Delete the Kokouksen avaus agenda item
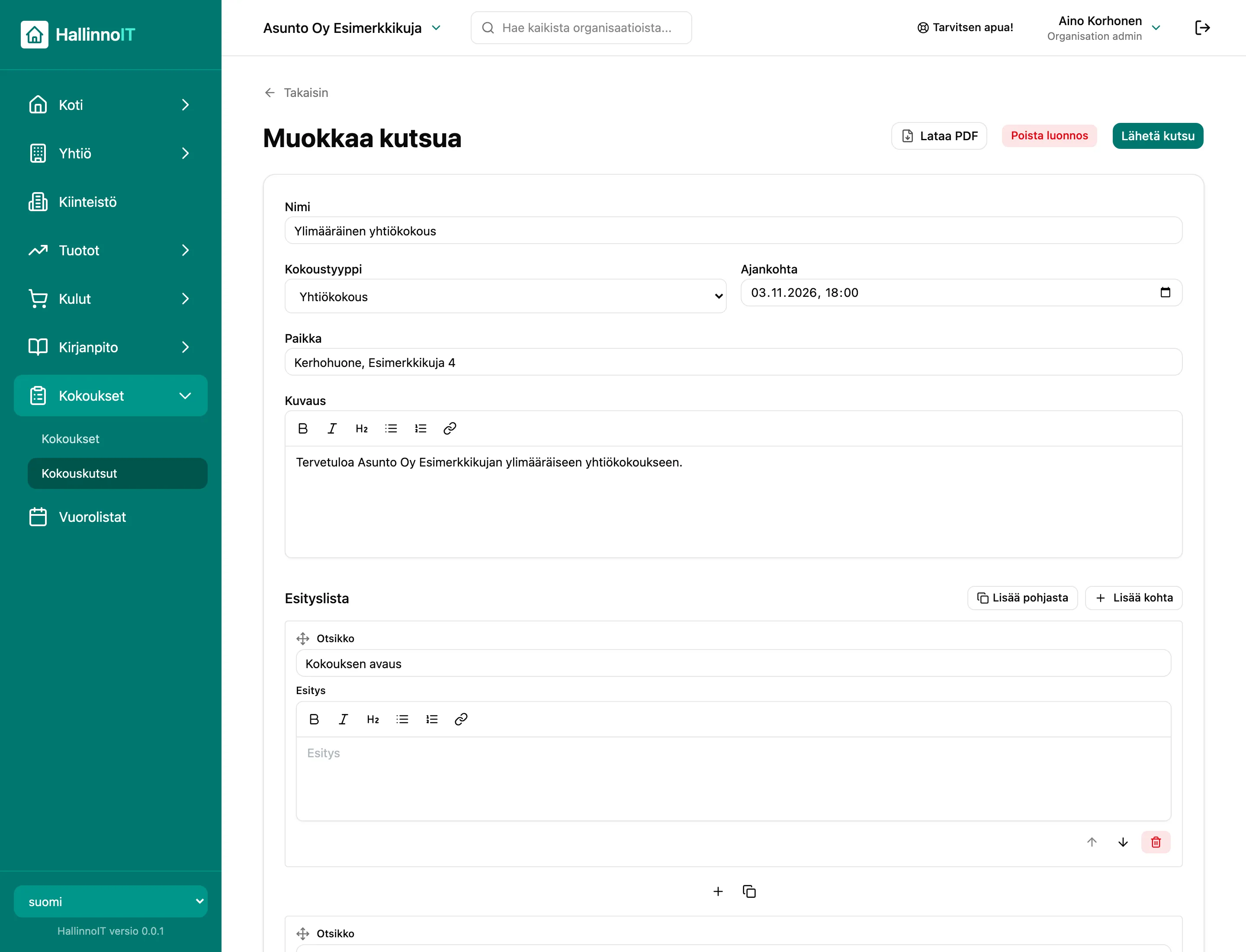The image size is (1246, 952). tap(1156, 842)
